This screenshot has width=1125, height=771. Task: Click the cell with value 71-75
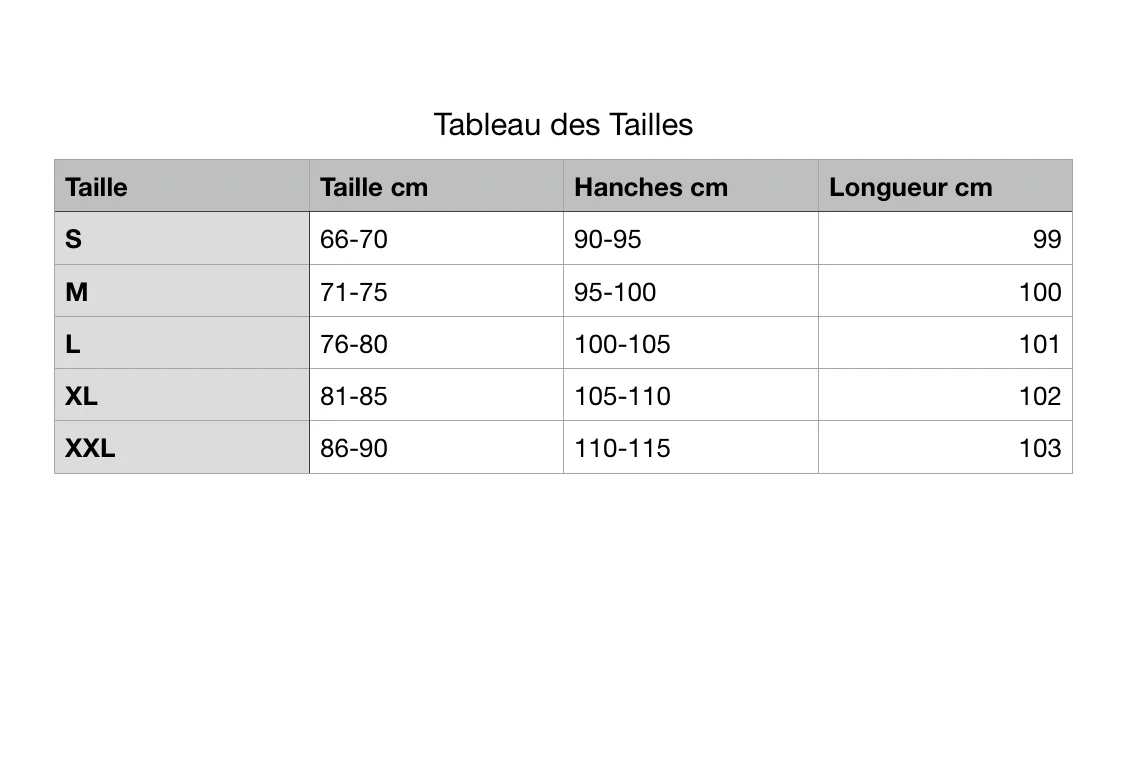[x=353, y=292]
